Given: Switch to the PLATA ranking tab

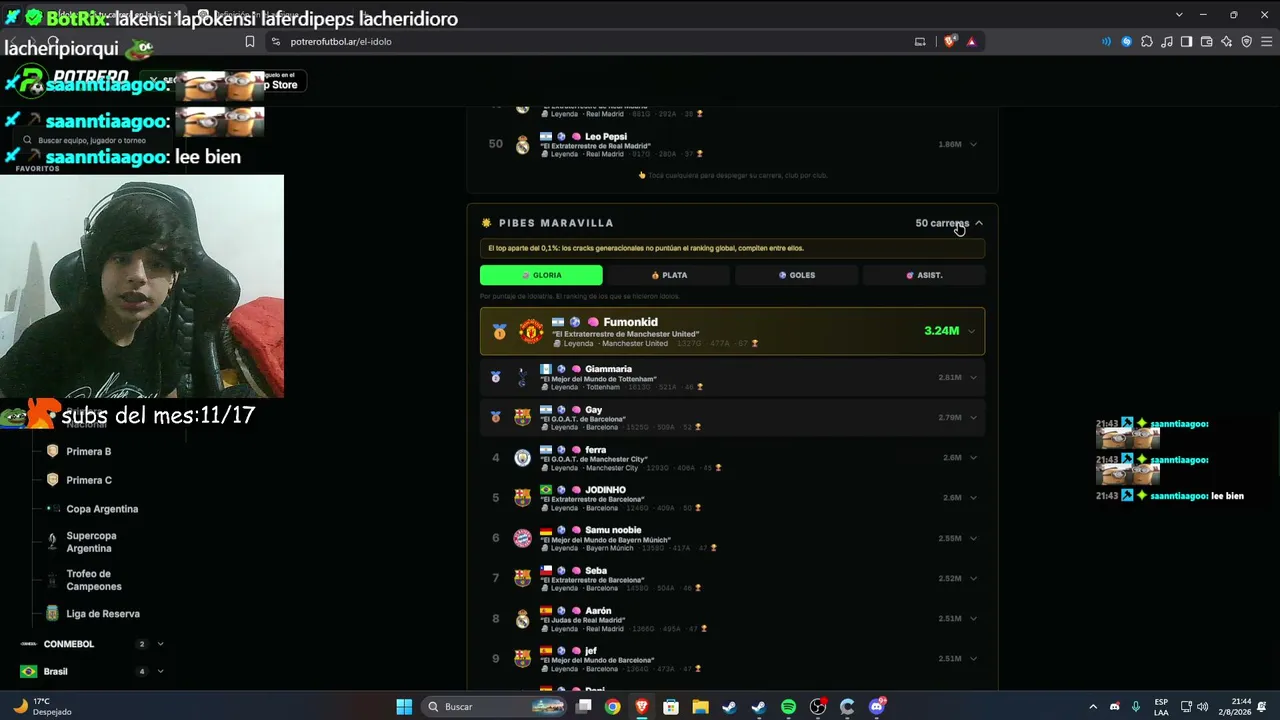Looking at the screenshot, I should pos(669,275).
